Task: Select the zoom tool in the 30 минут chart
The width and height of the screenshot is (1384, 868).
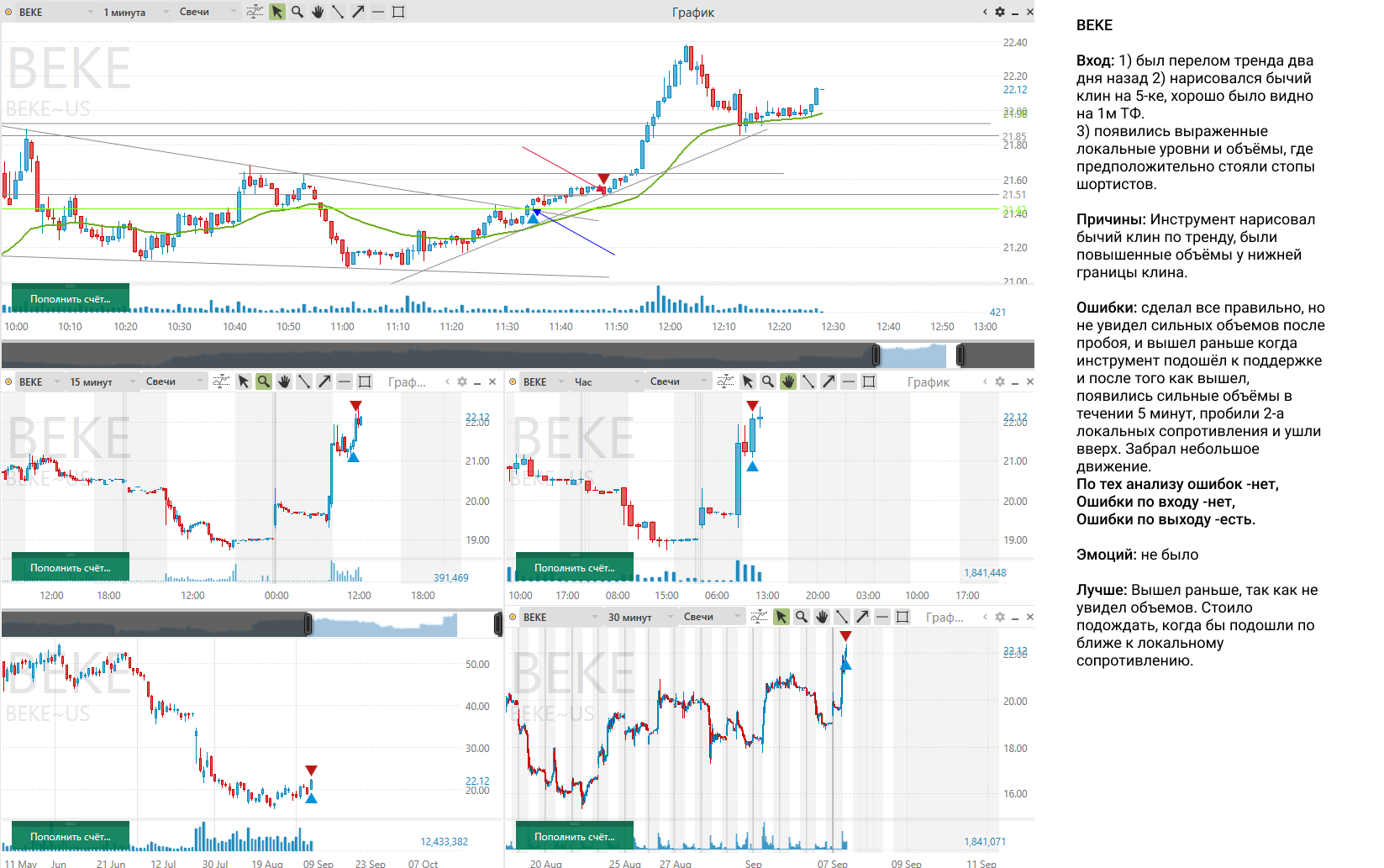Action: tap(802, 617)
